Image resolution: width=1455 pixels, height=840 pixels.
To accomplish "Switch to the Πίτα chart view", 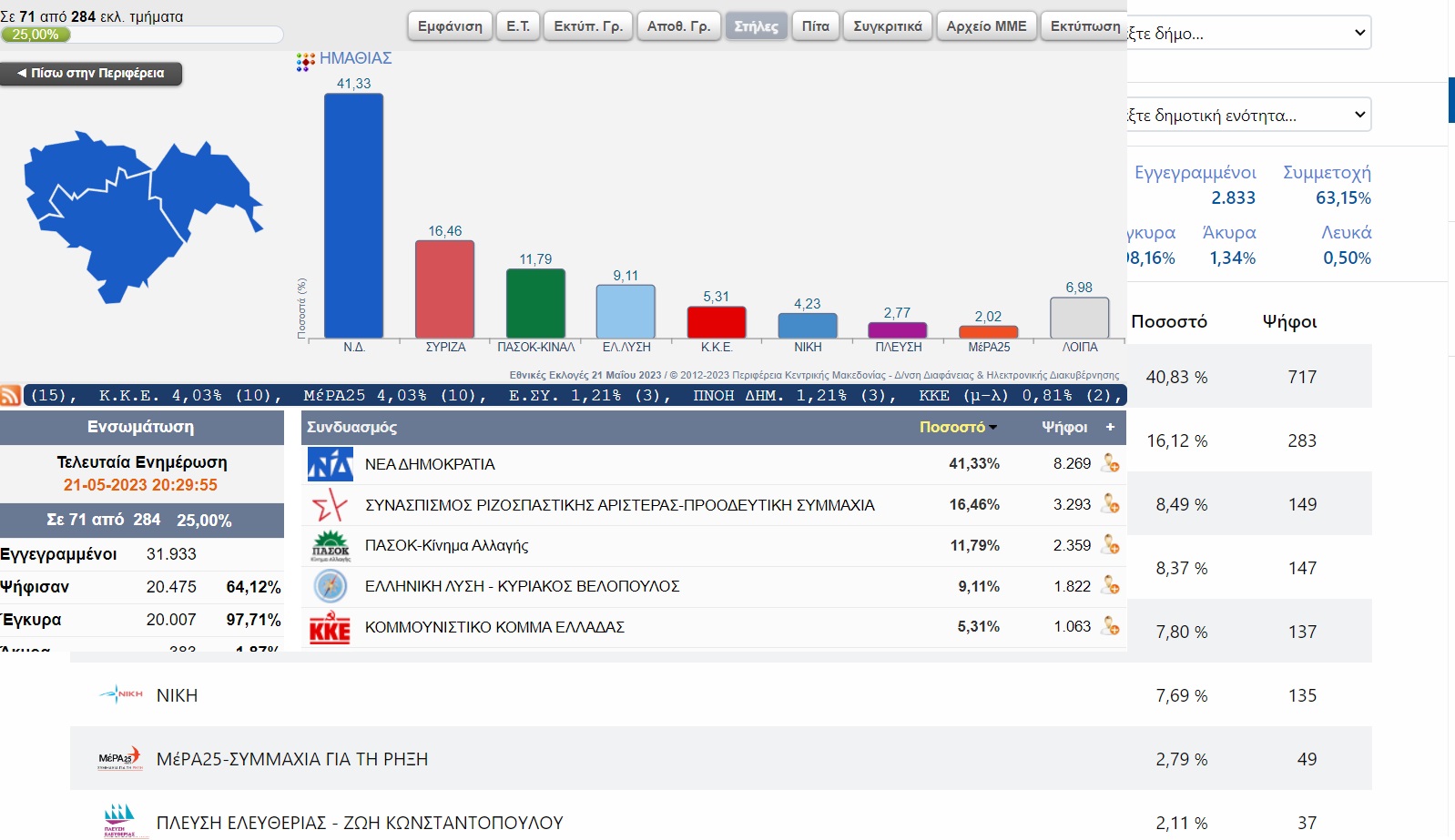I will tap(815, 26).
